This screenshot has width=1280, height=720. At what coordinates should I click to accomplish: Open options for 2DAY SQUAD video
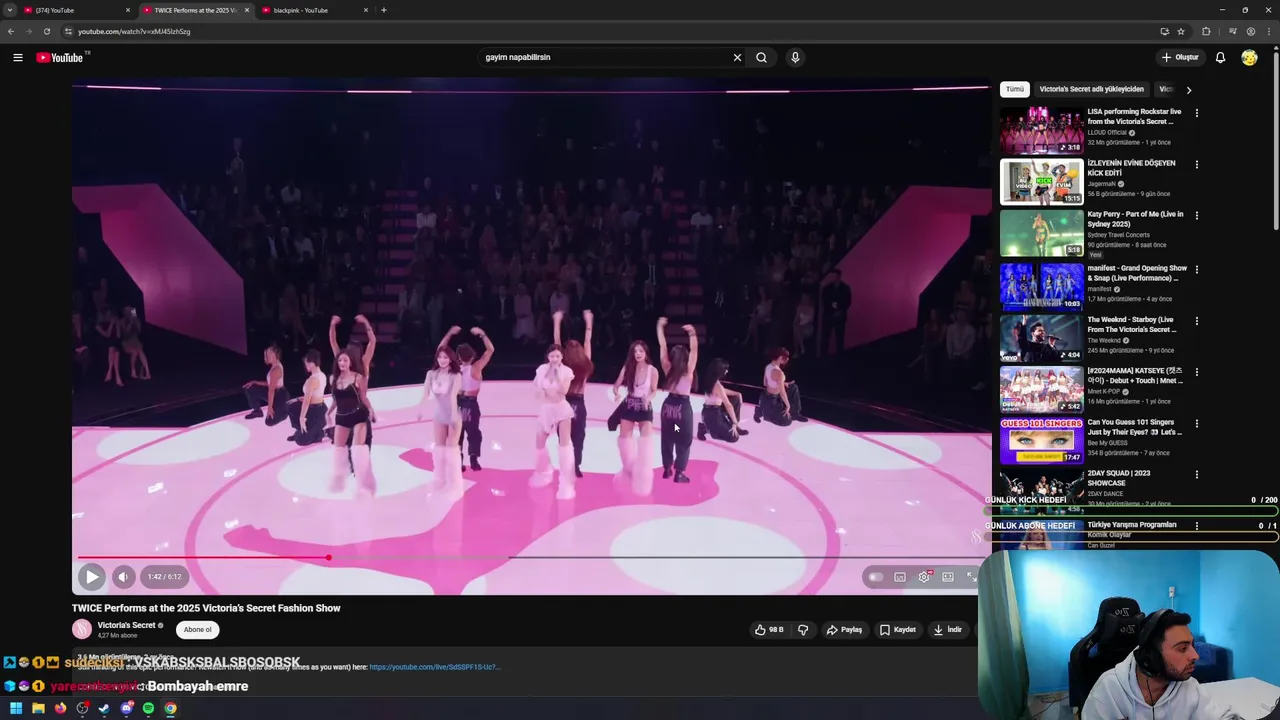pos(1196,475)
